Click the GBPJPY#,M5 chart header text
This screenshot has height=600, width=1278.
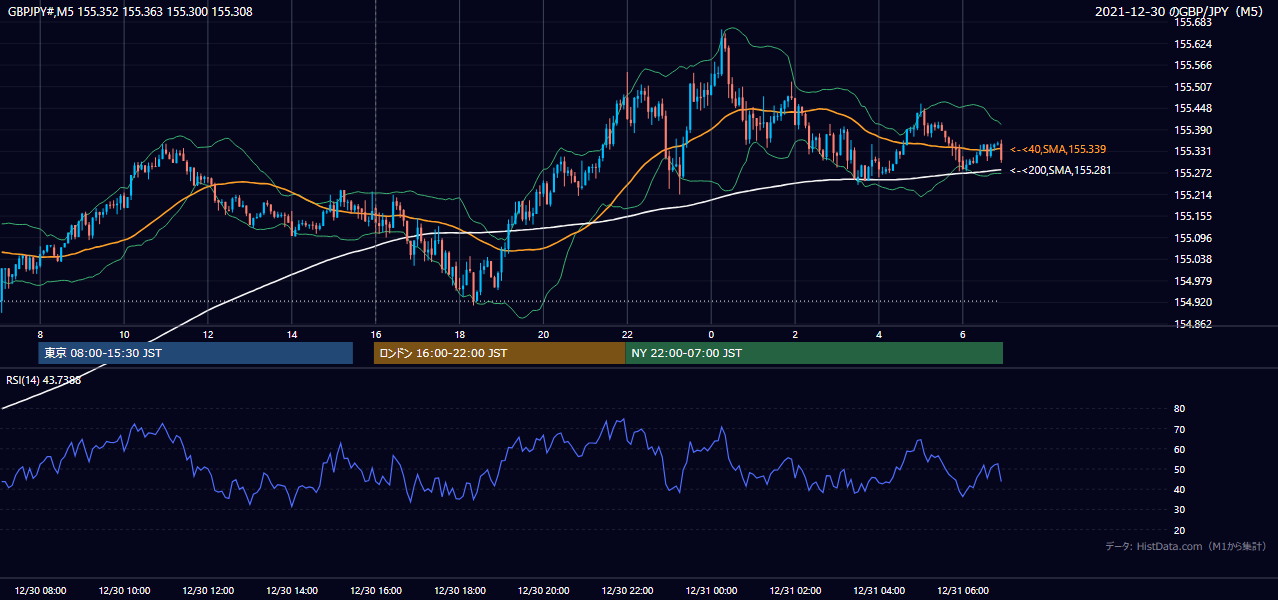coord(131,11)
